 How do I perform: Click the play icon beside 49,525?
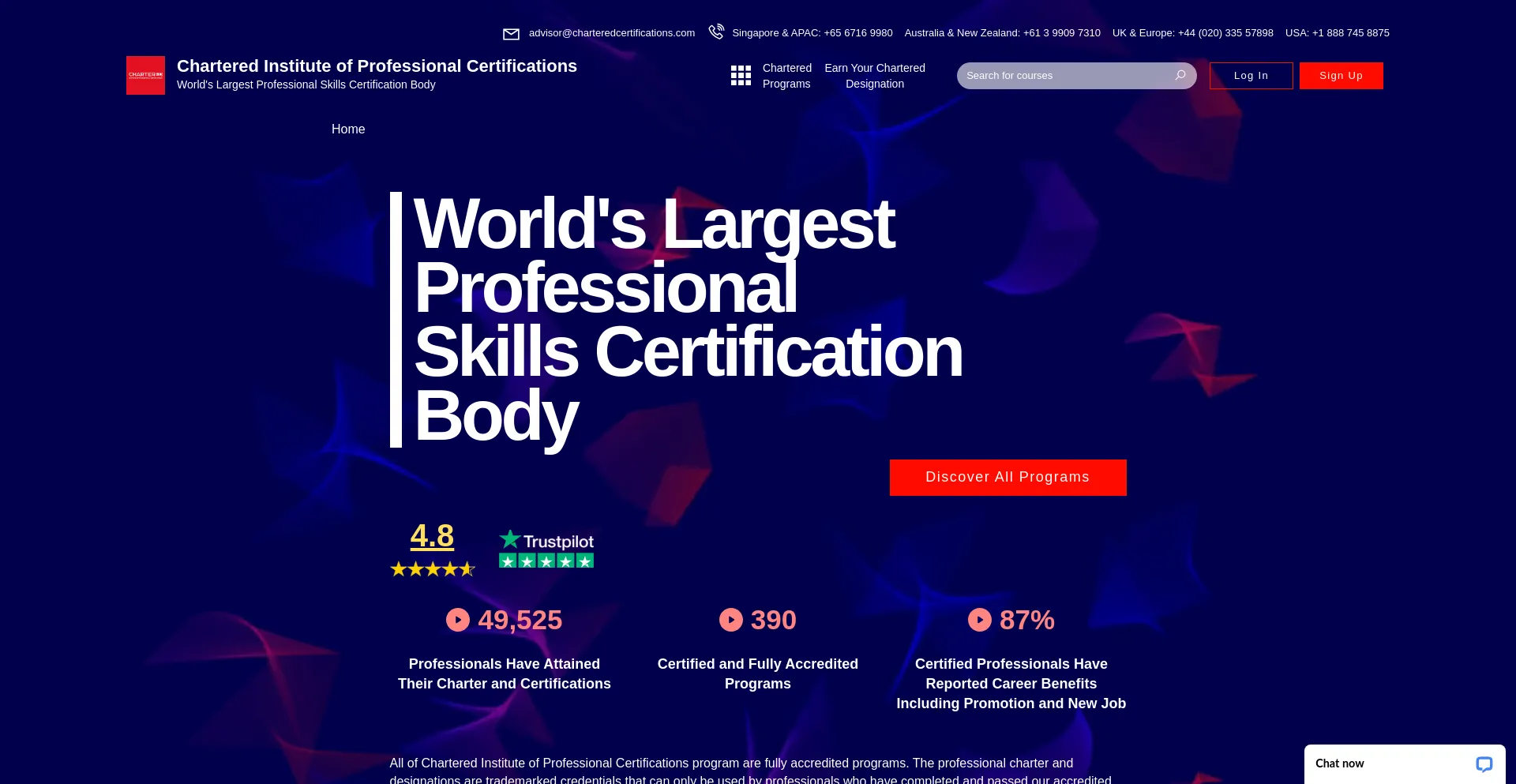458,620
